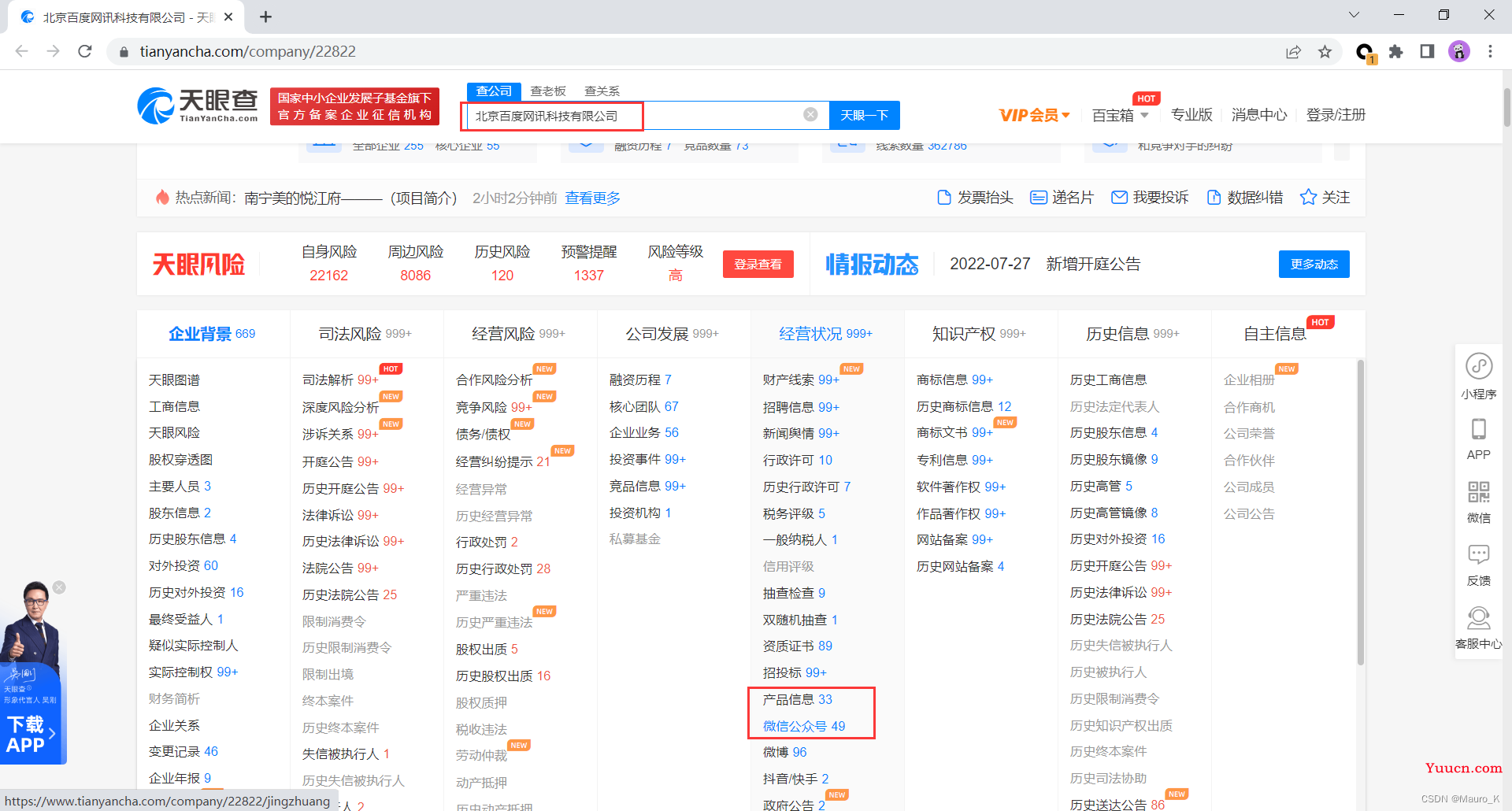Open the 专业版 link
The height and width of the screenshot is (811, 1512).
[1191, 115]
